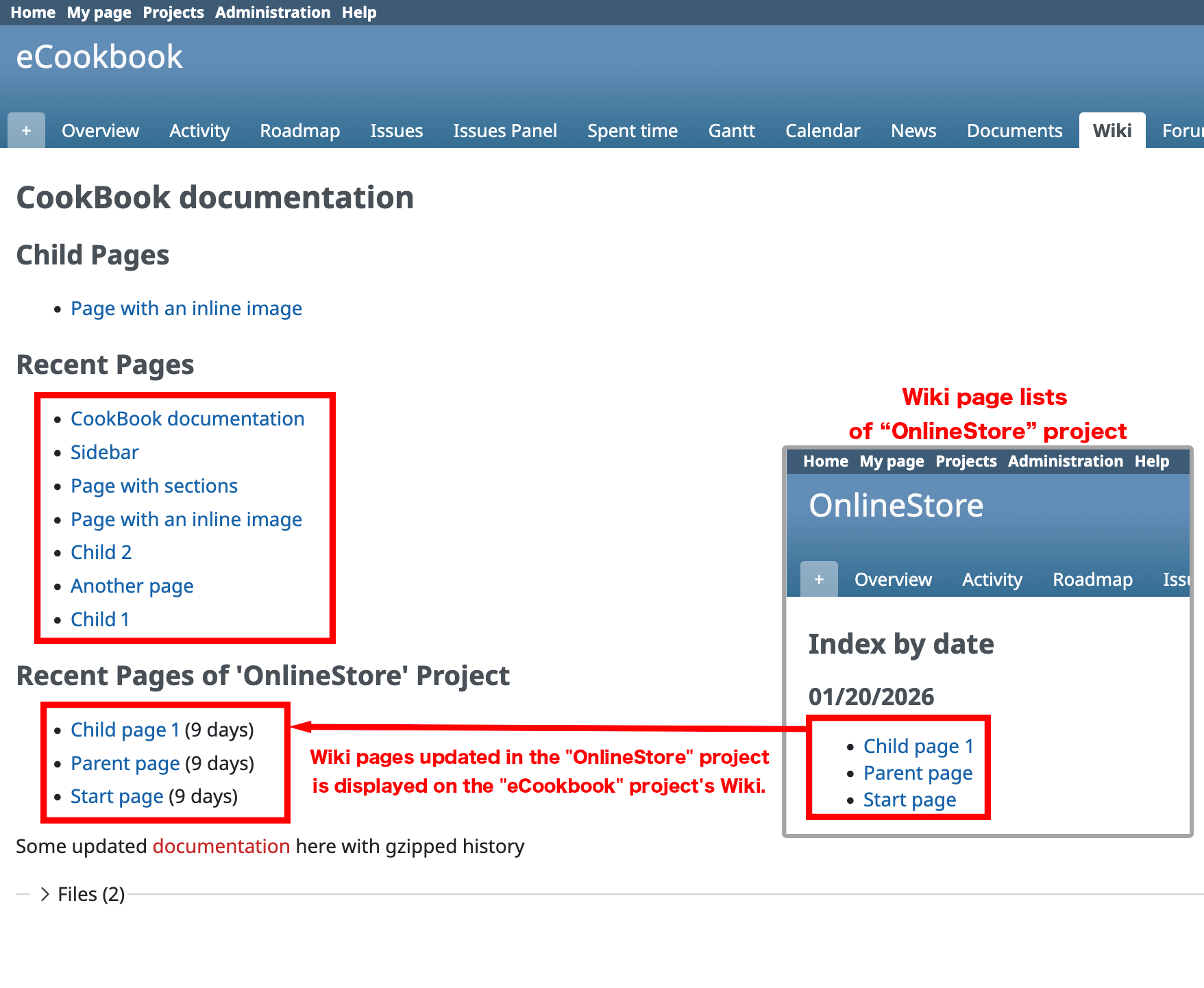This screenshot has height=988, width=1204.
Task: Click the Child page 1 (9 days) link
Action: (125, 730)
